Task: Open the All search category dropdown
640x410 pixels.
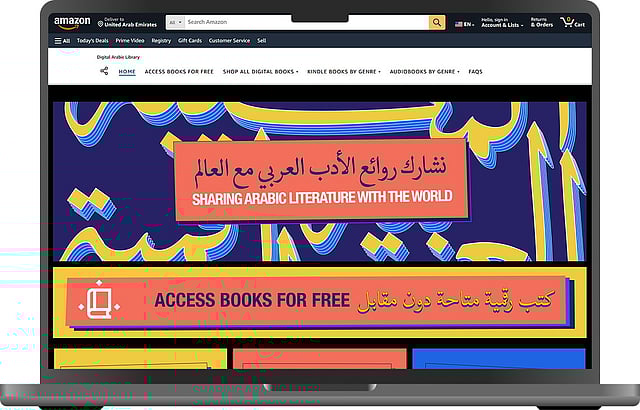Action: click(173, 22)
